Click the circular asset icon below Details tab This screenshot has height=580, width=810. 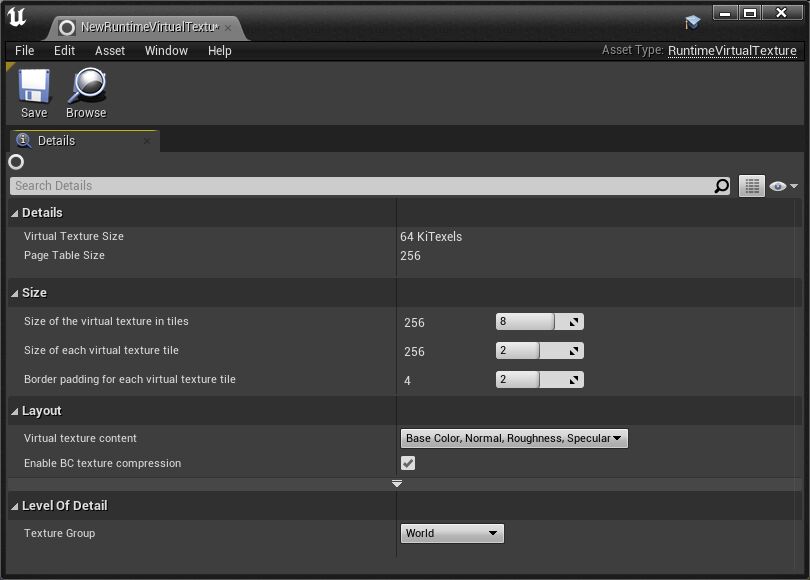(x=16, y=162)
